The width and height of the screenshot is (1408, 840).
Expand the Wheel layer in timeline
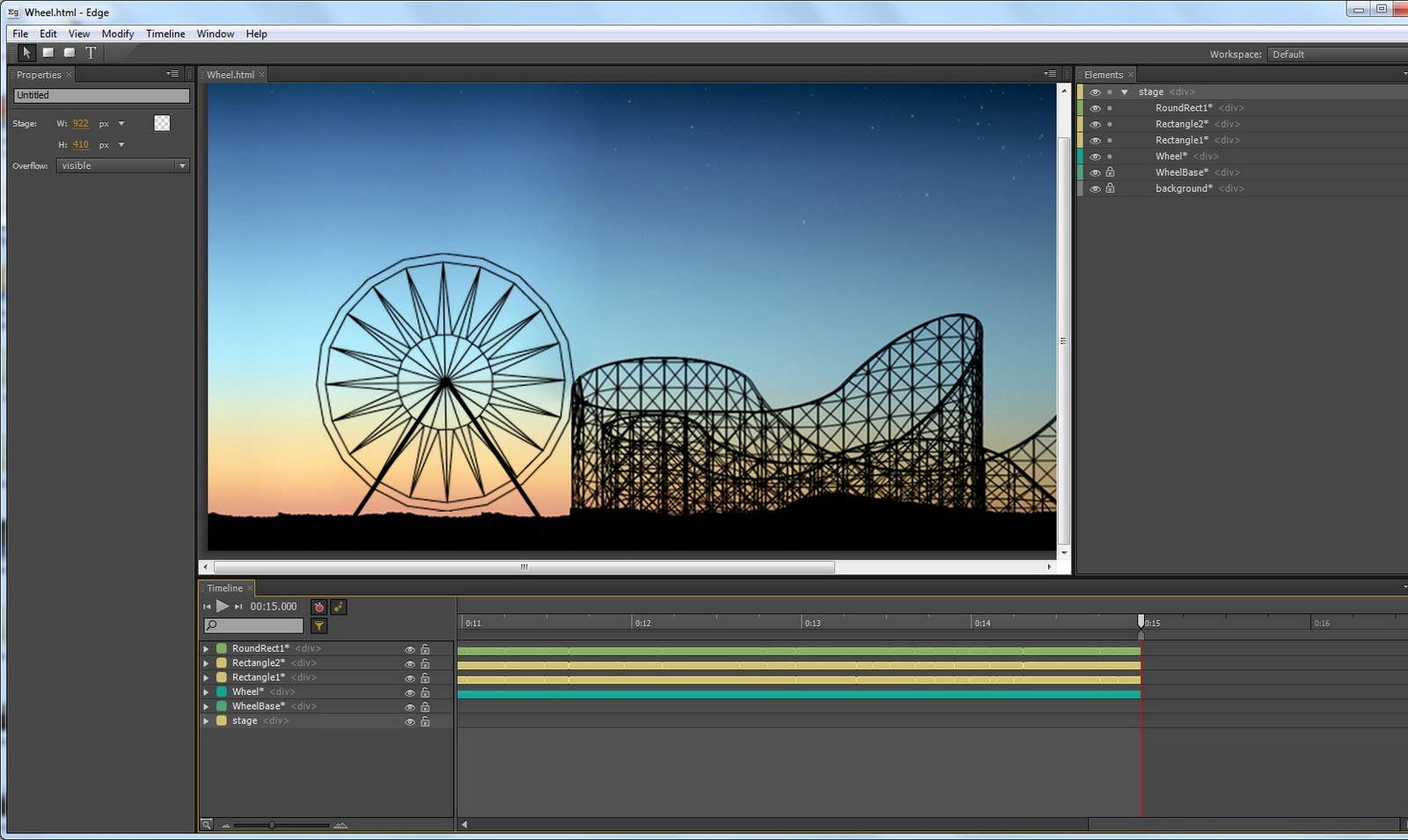(x=207, y=692)
